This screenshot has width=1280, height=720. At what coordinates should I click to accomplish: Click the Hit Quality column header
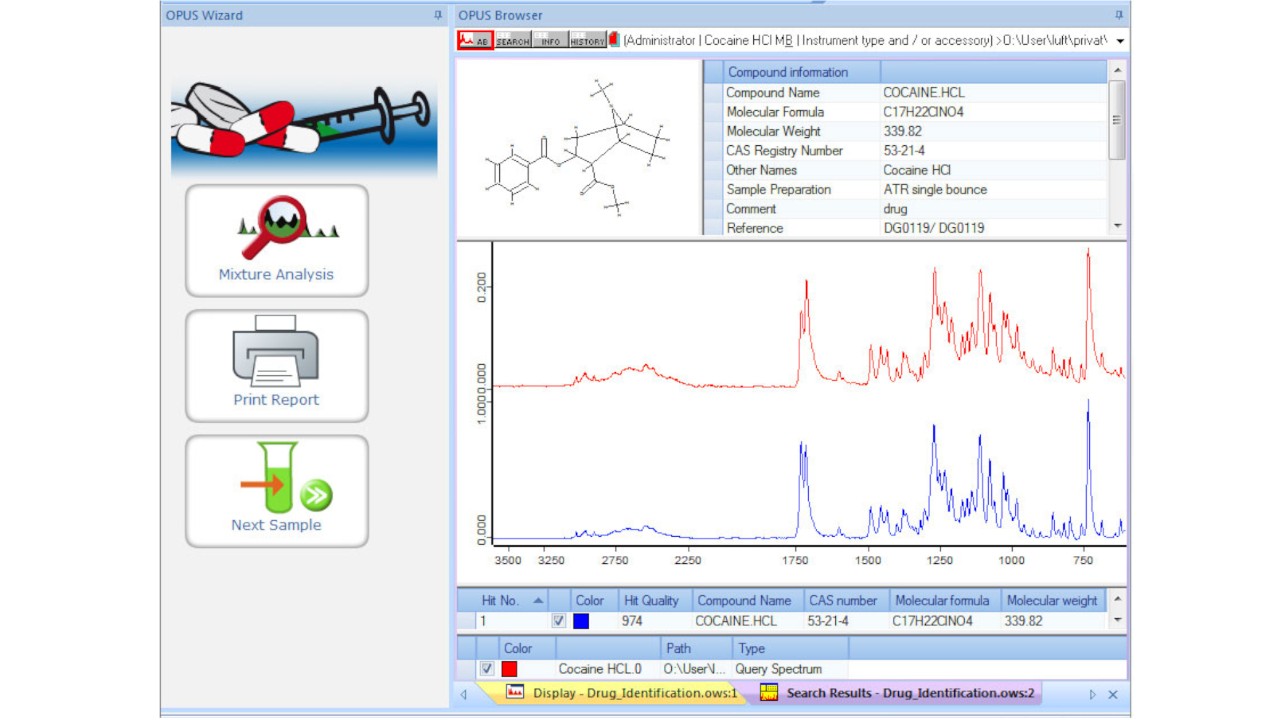[x=655, y=601]
